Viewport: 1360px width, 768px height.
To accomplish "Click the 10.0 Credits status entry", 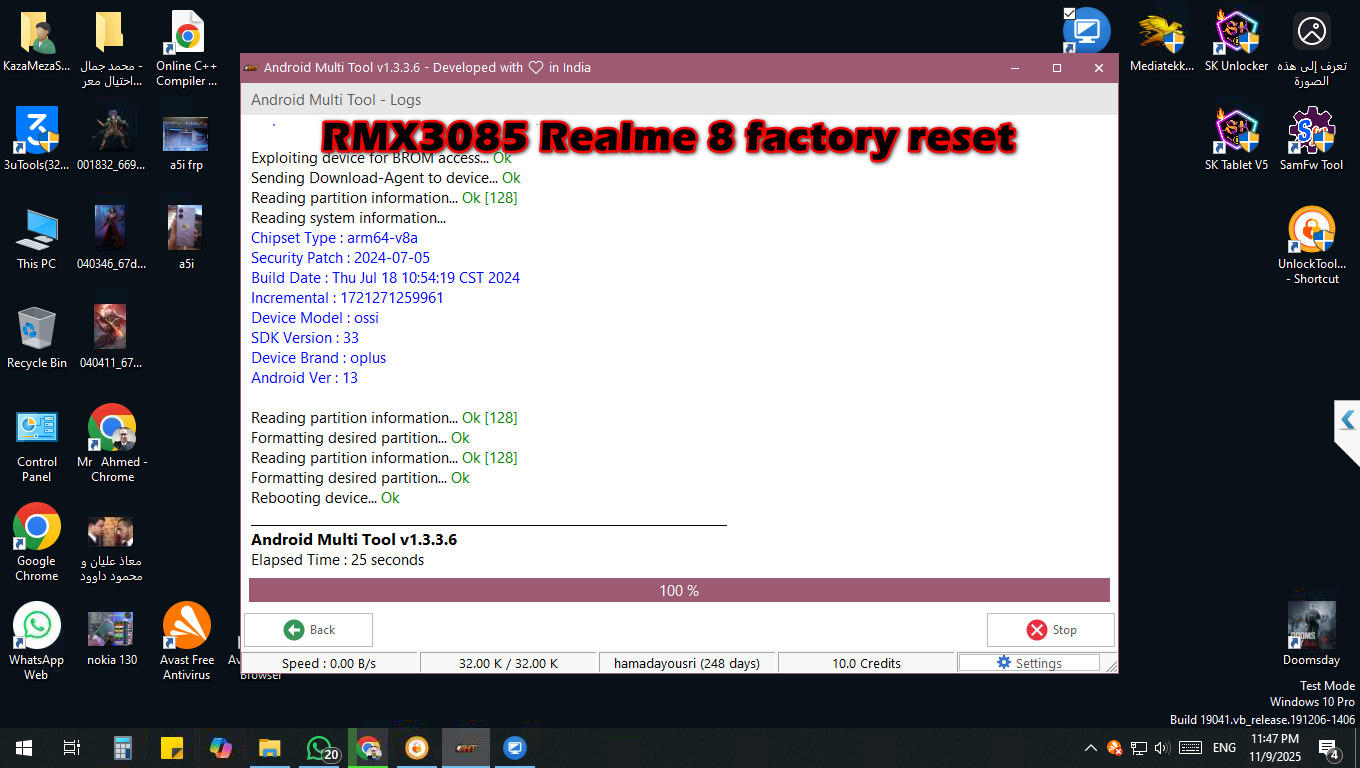I will pyautogui.click(x=866, y=663).
